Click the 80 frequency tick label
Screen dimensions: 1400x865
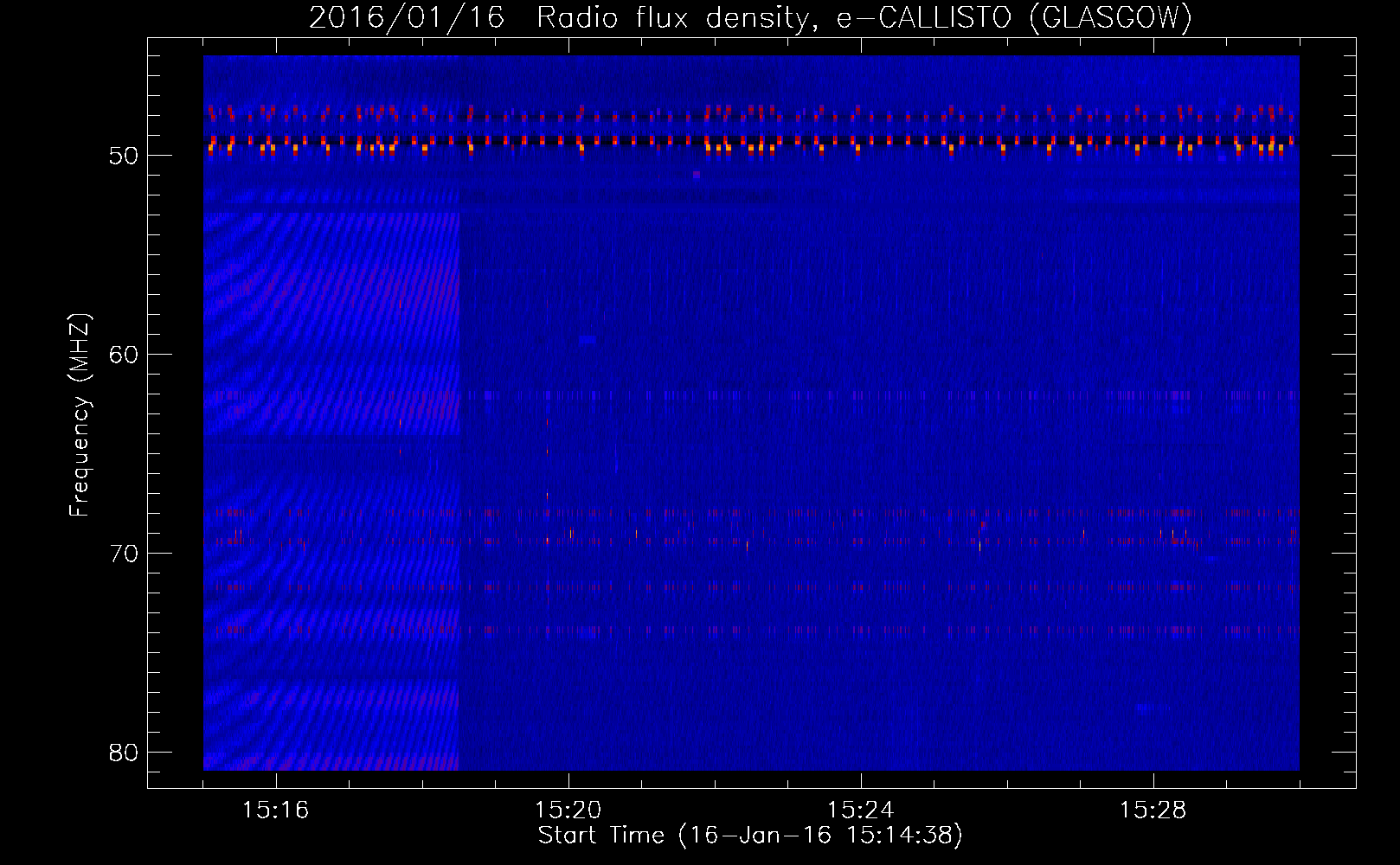125,753
